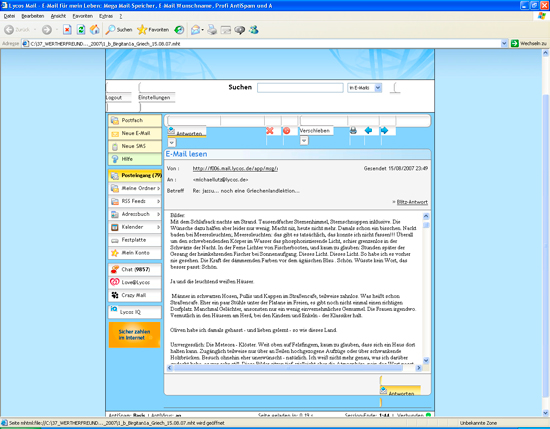The image size is (550, 429).
Task: Click the IE Stop loading icon
Action: coord(67,30)
